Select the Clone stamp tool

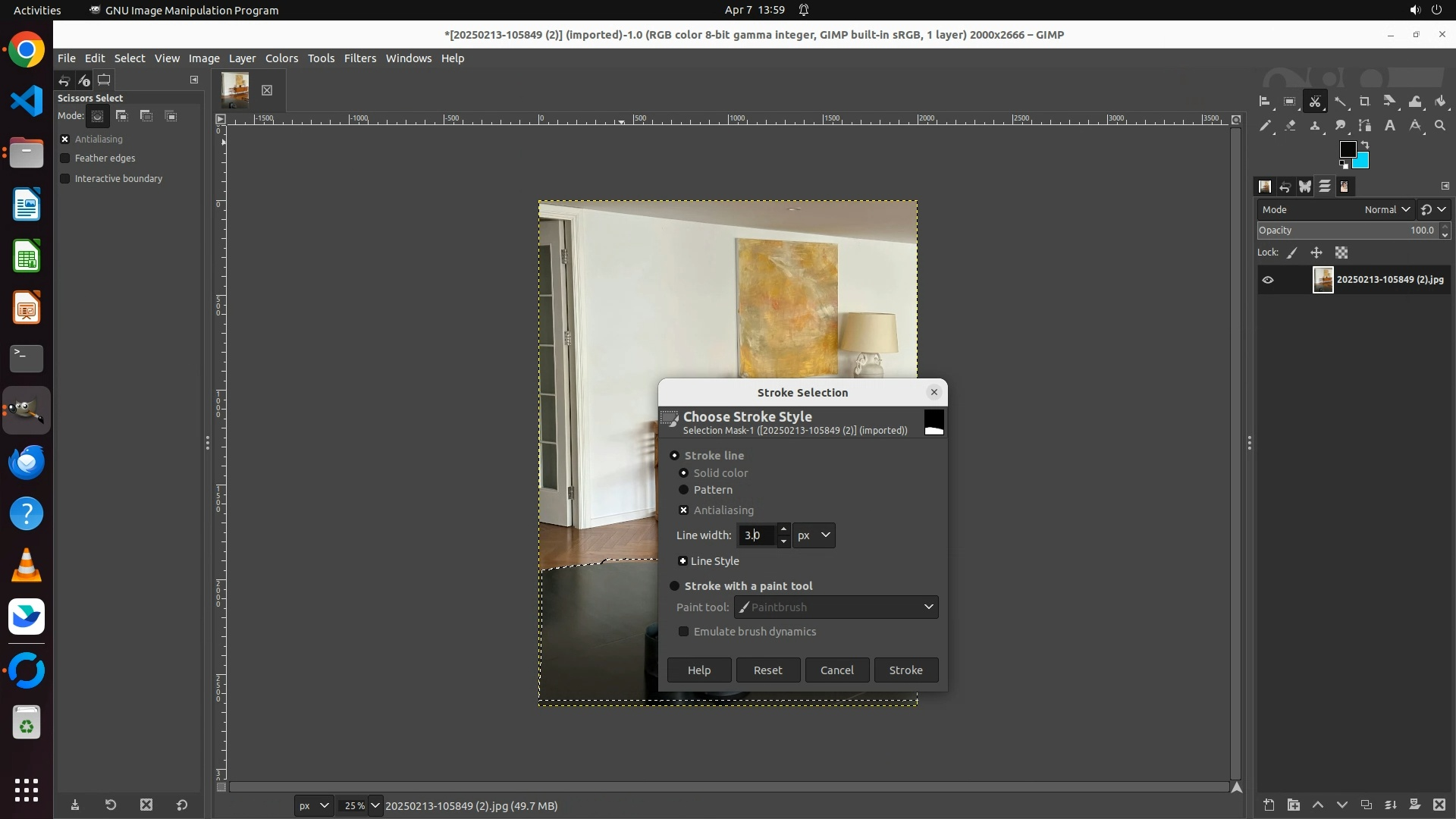(x=1315, y=126)
